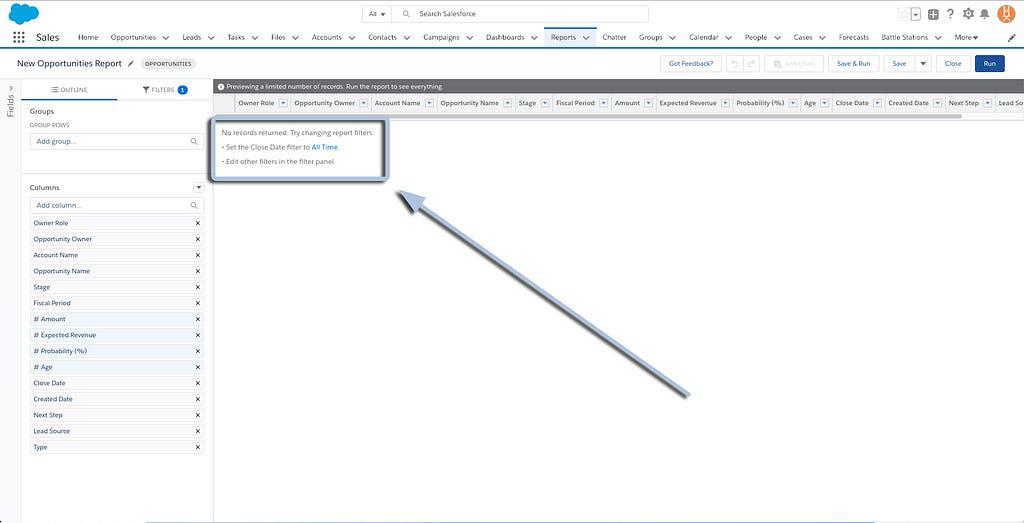This screenshot has width=1024, height=523.
Task: Click the user avatar profile icon
Action: tap(1006, 14)
